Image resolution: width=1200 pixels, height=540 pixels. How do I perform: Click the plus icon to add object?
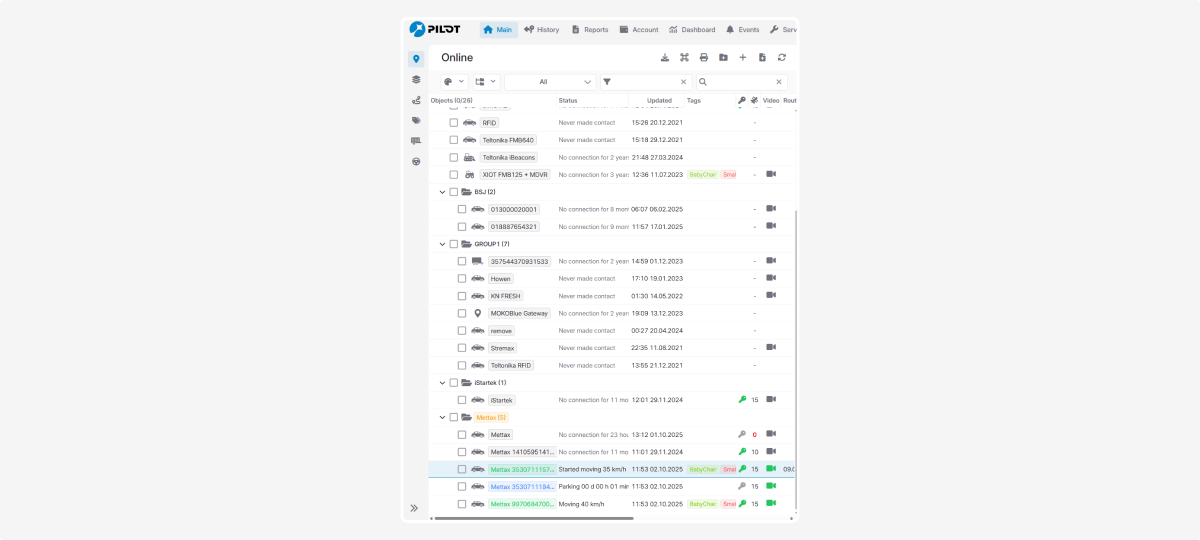pos(743,58)
